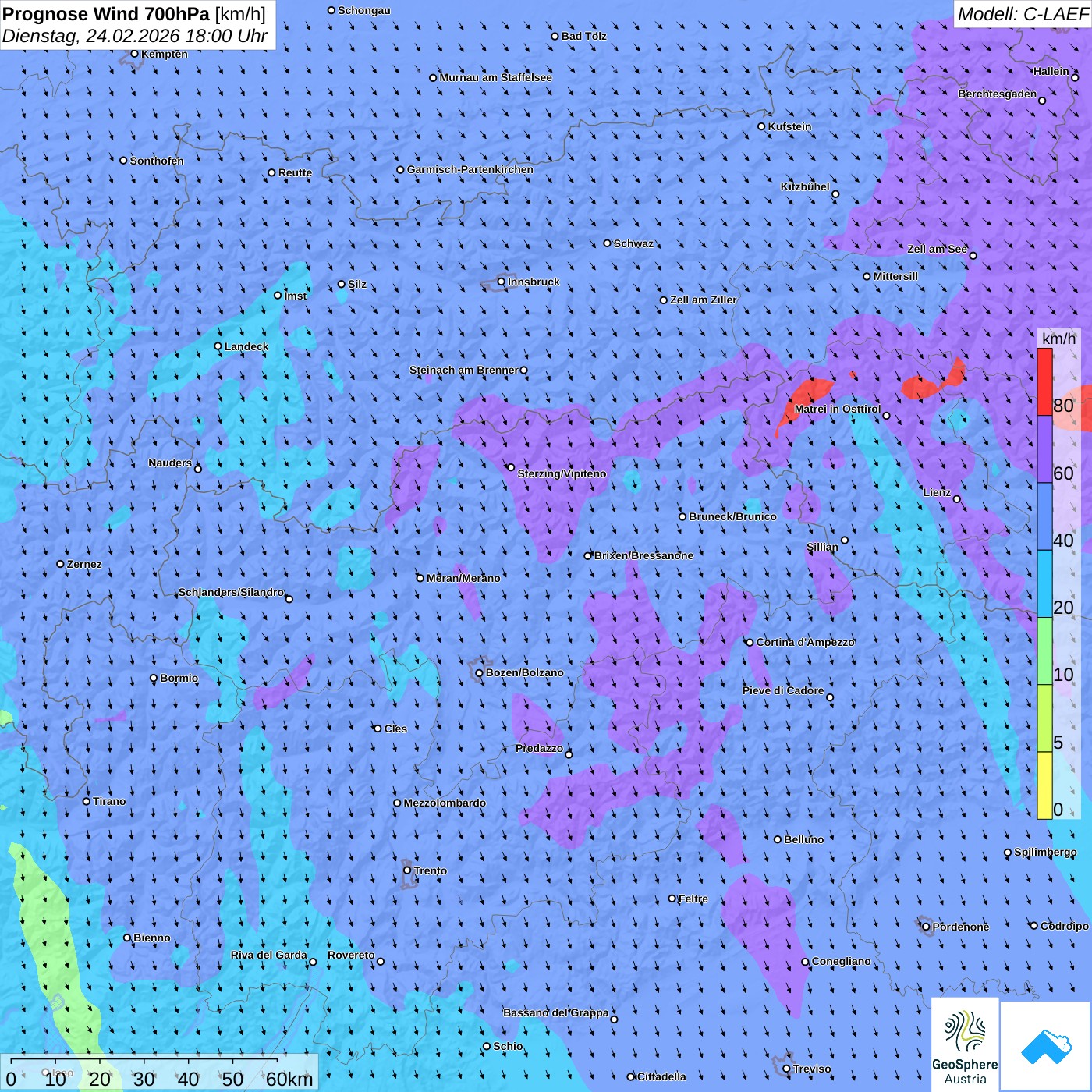
Task: Click the Imst city label
Action: click(x=296, y=296)
